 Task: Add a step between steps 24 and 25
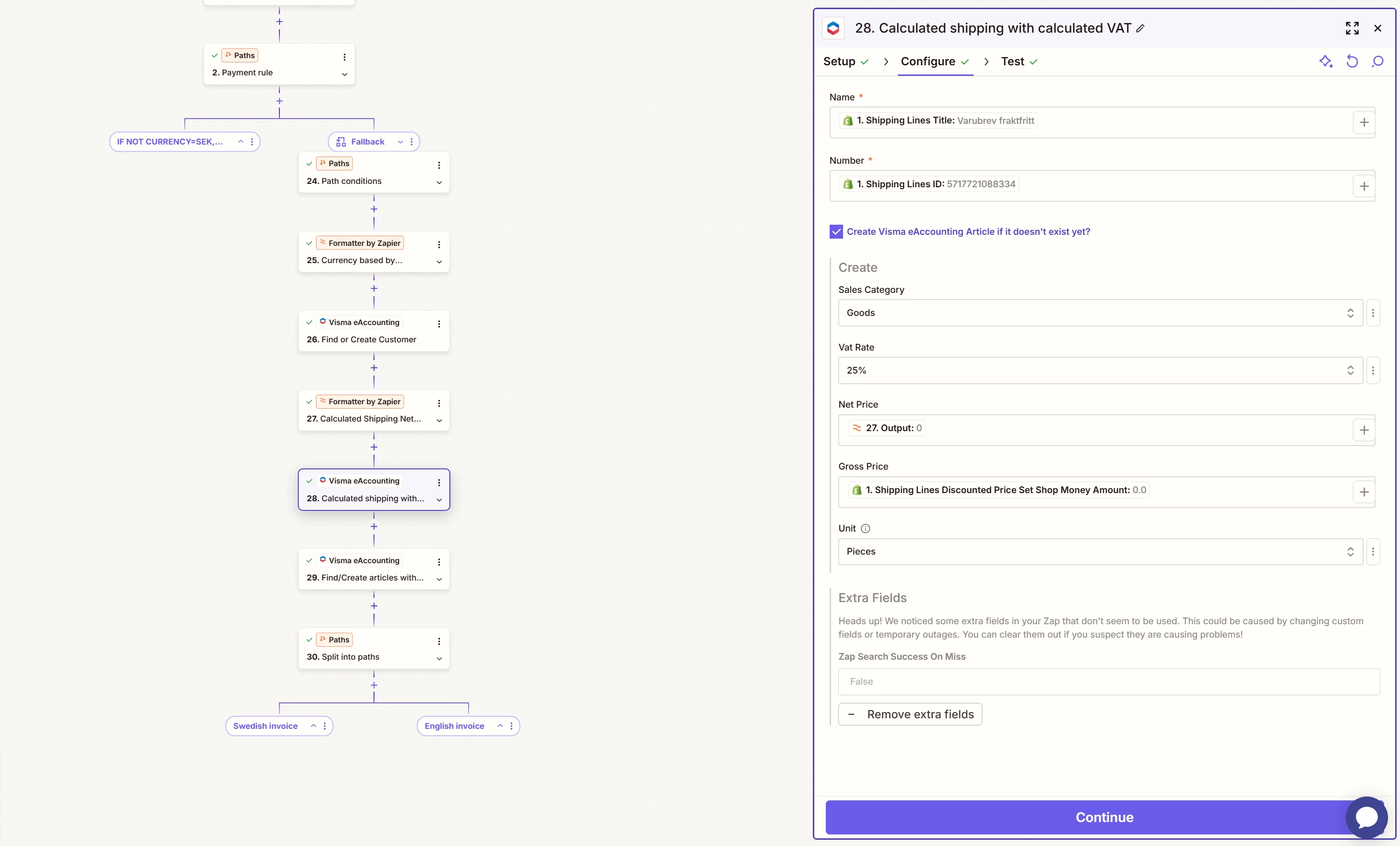point(374,209)
